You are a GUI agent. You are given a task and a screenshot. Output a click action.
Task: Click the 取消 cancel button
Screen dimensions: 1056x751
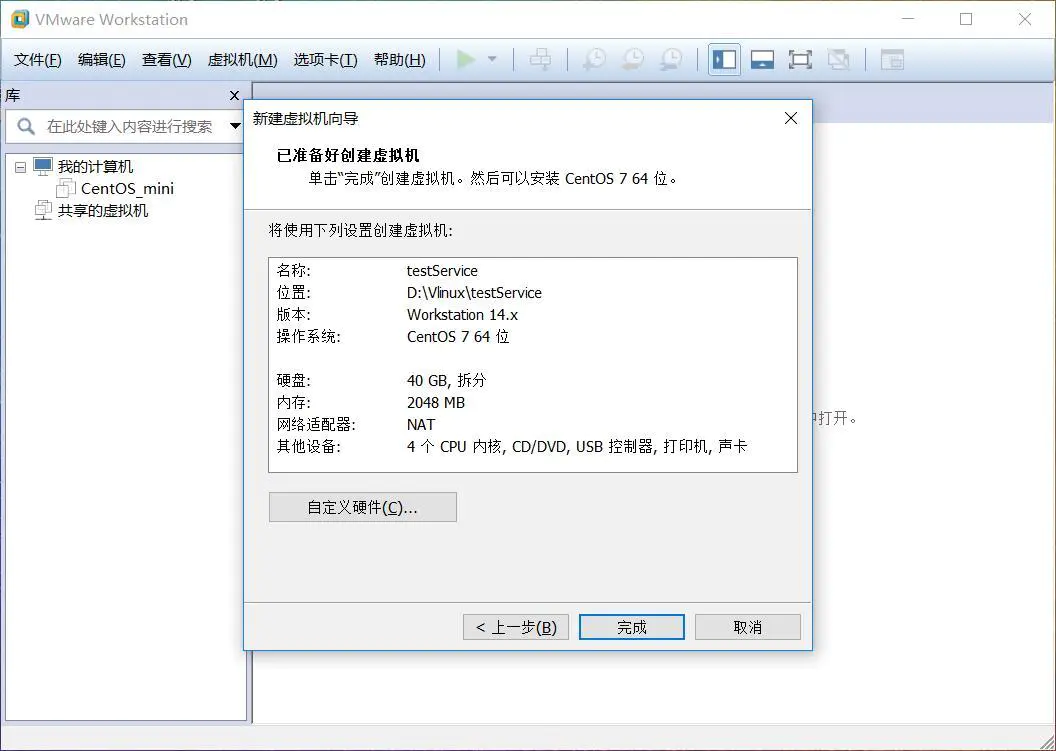point(748,627)
